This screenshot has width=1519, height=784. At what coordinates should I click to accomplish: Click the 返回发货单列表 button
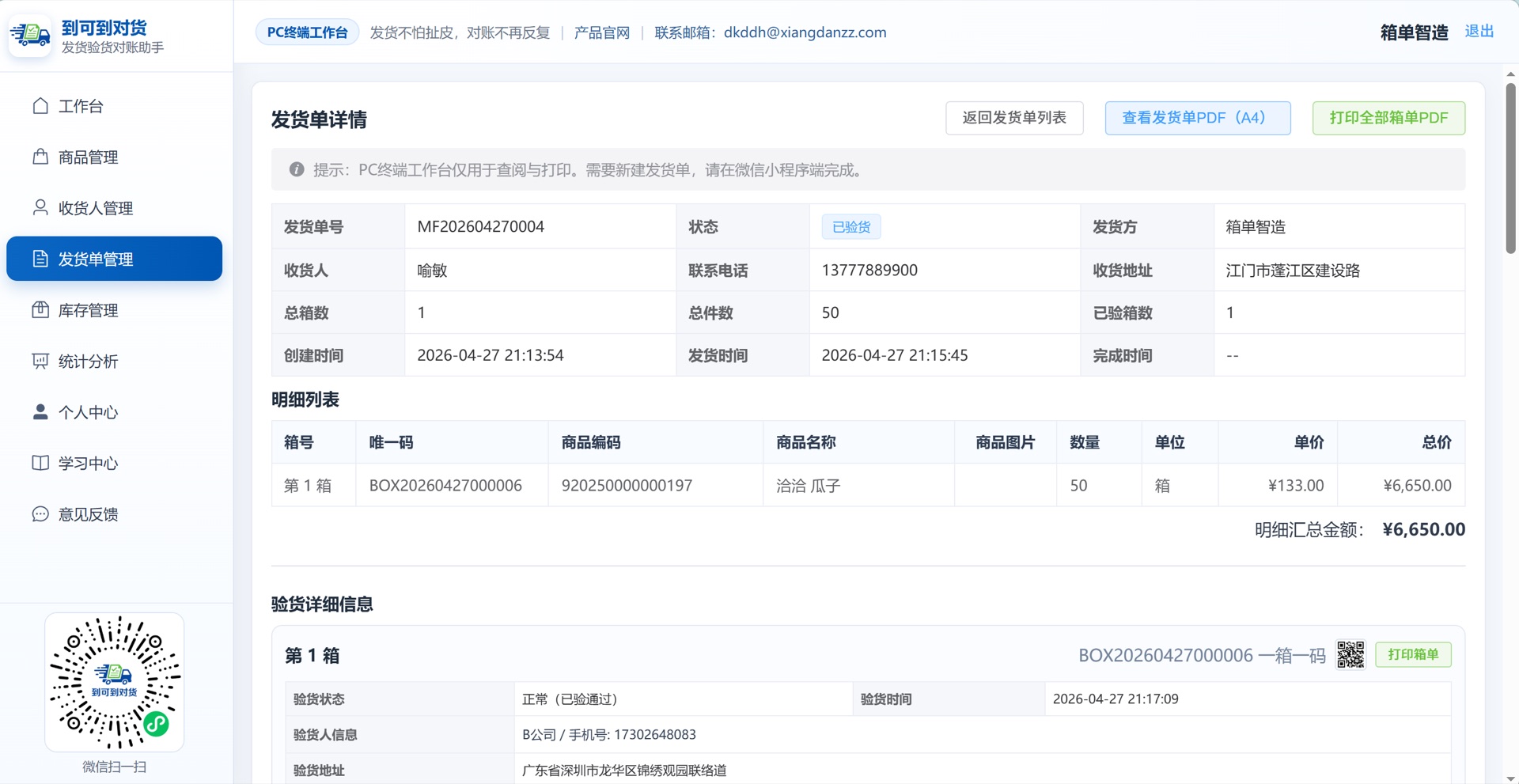(x=1014, y=118)
